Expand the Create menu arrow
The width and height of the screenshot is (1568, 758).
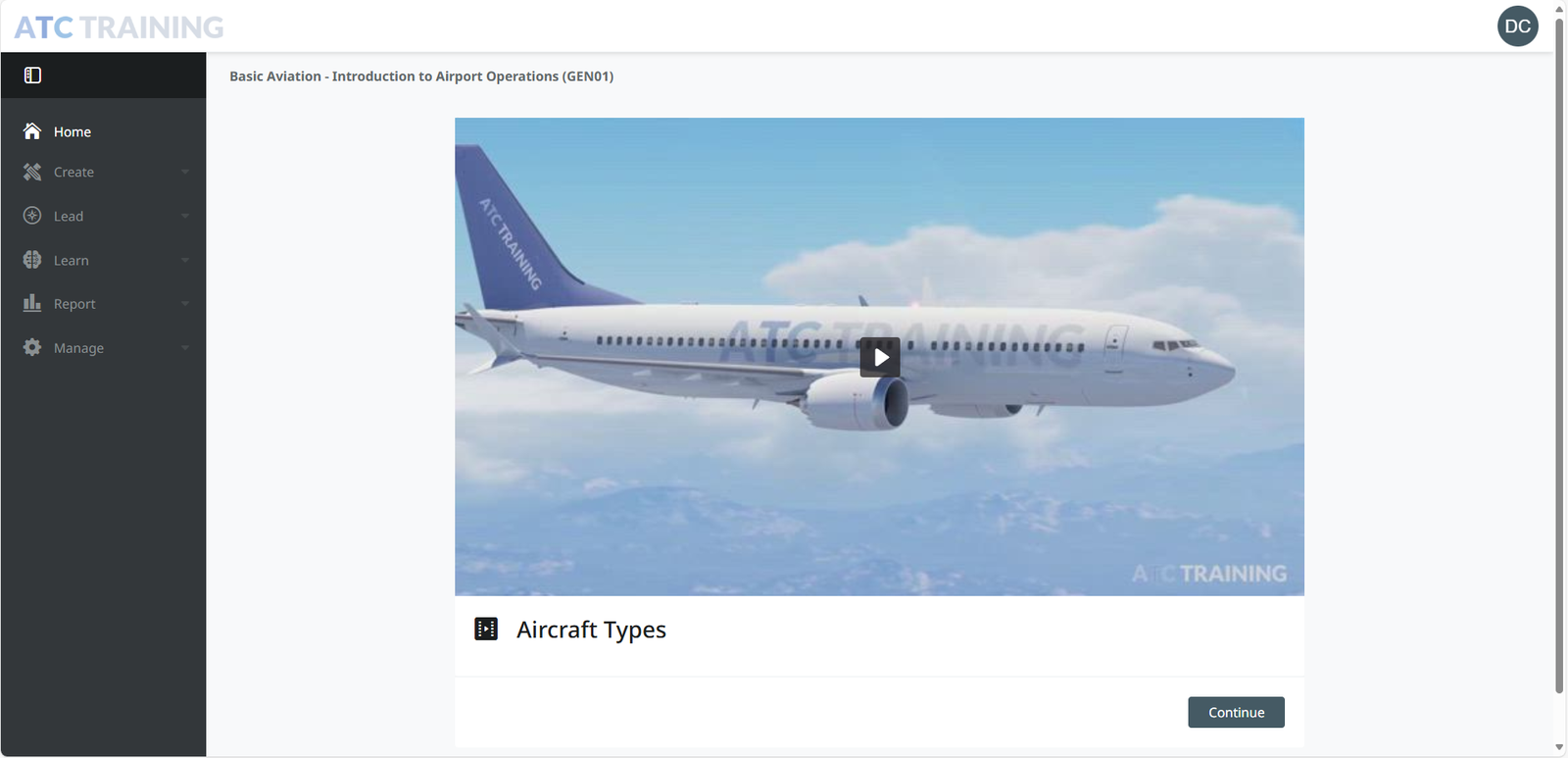[185, 172]
